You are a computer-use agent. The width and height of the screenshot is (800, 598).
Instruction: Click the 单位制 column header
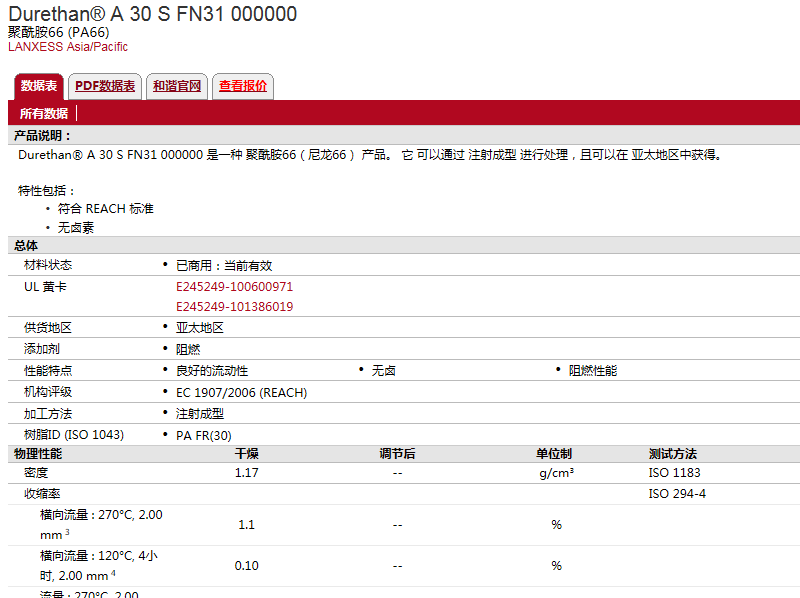click(x=554, y=454)
